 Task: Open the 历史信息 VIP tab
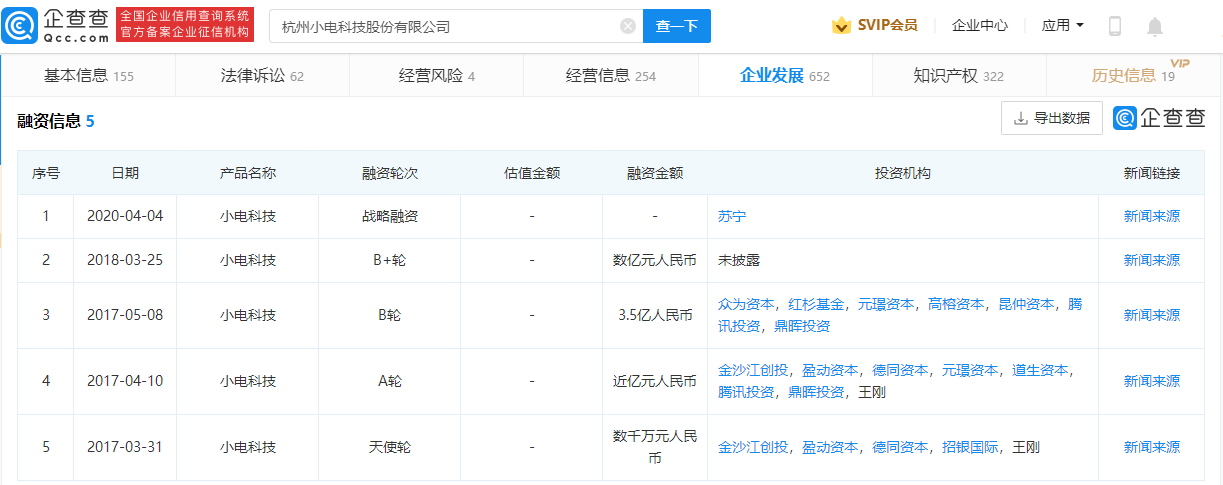click(x=1134, y=76)
